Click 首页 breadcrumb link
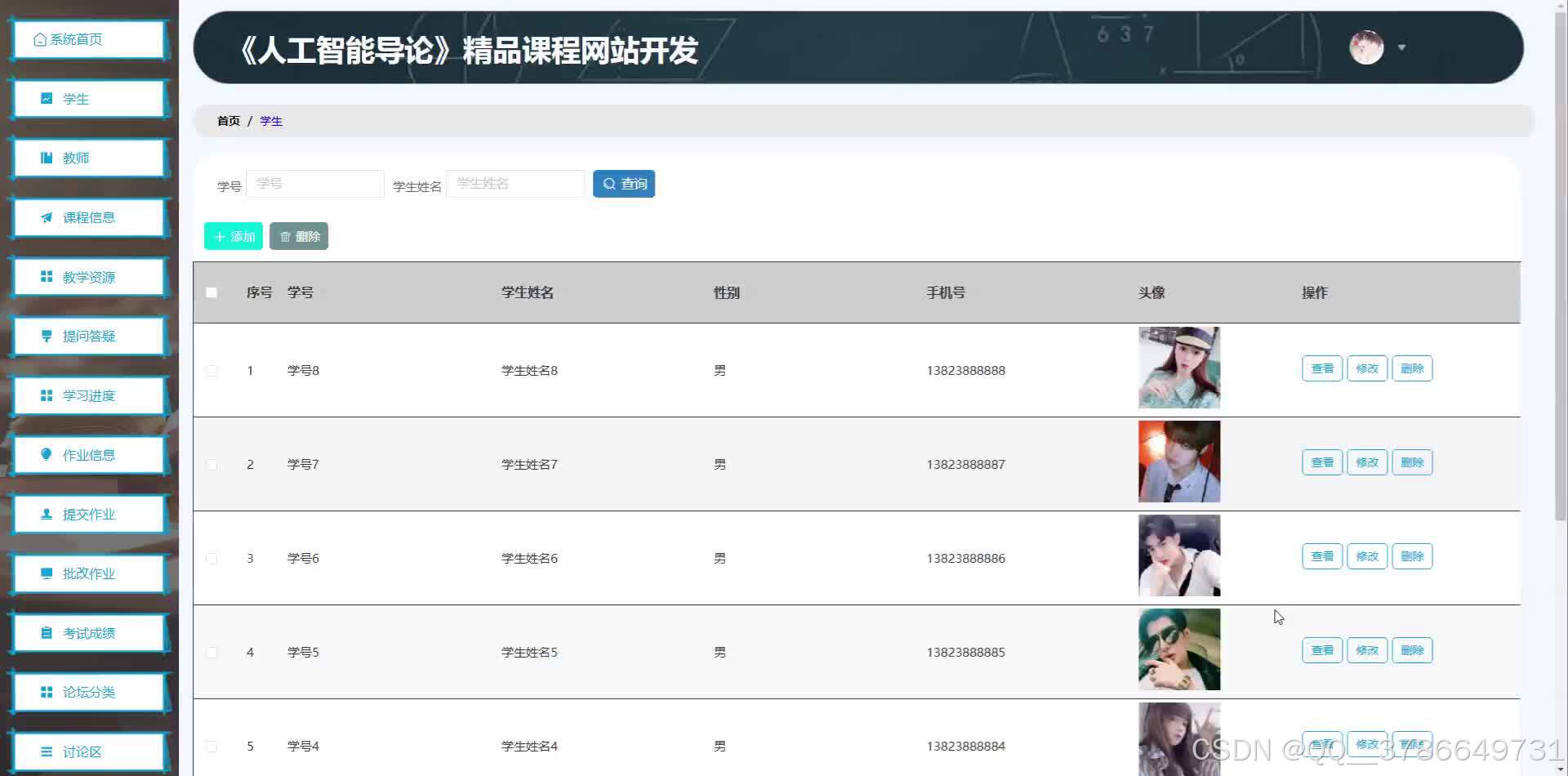 pos(229,121)
